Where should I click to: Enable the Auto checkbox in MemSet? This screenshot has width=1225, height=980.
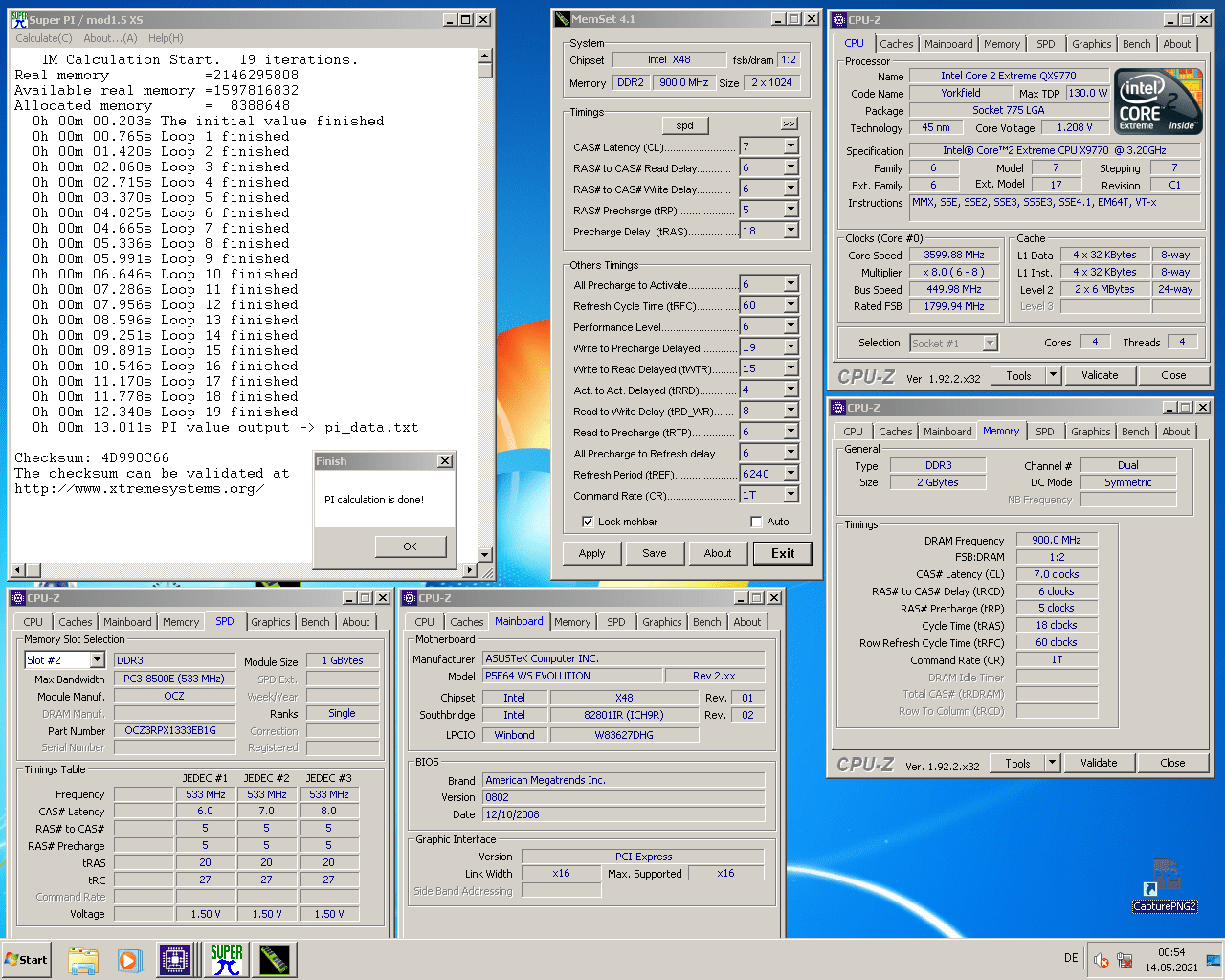click(757, 522)
